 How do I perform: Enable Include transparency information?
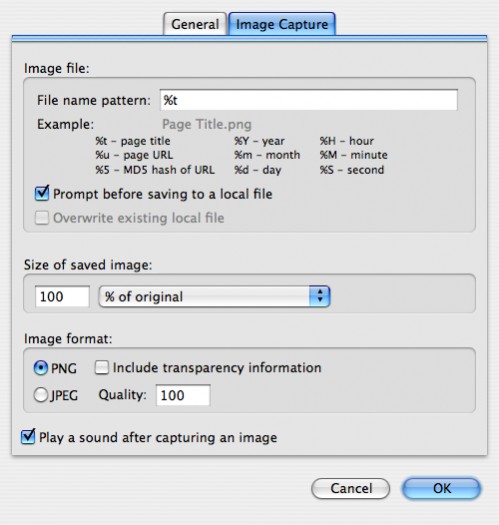tap(102, 367)
